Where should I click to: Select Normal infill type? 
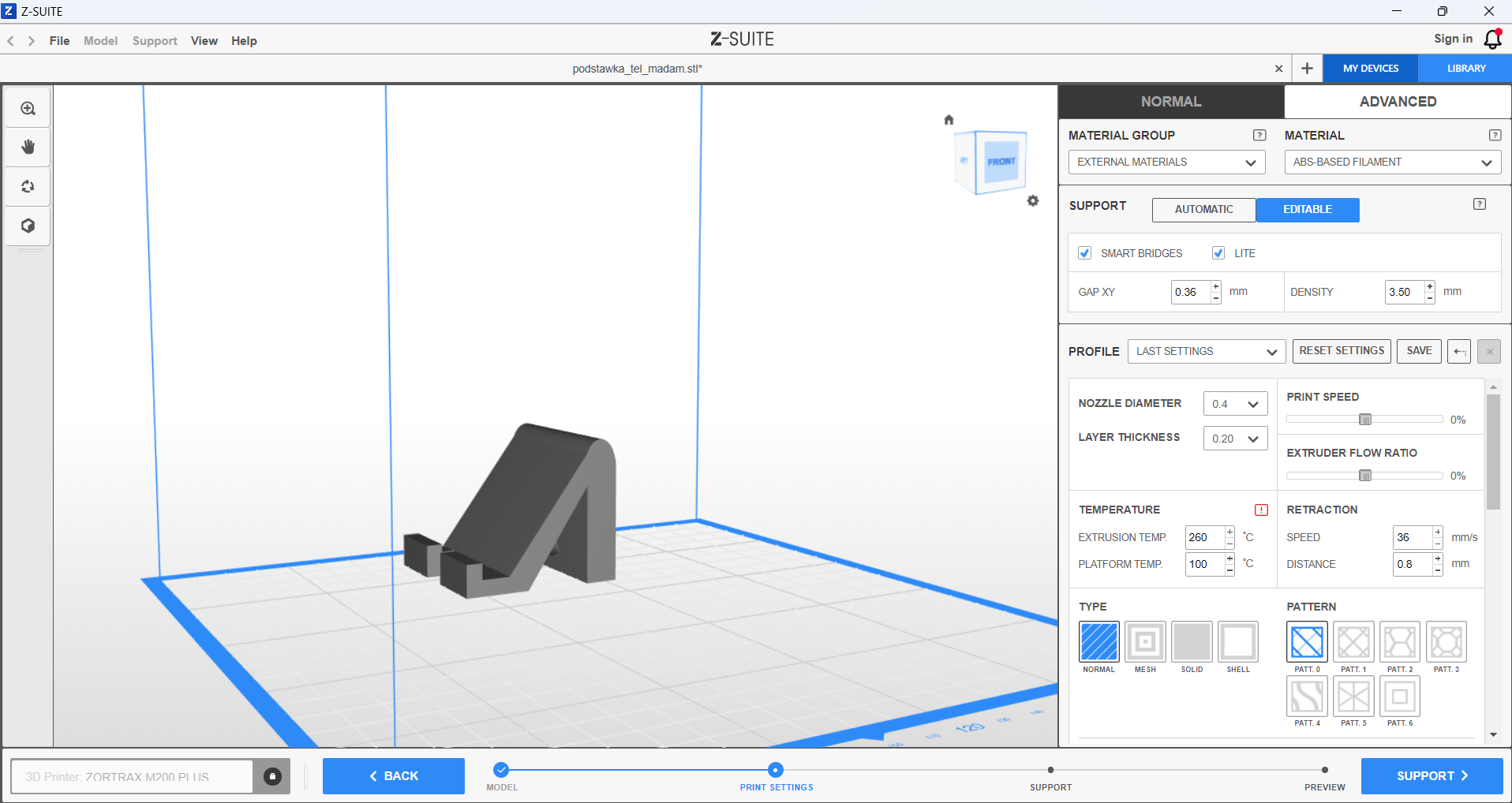1098,641
